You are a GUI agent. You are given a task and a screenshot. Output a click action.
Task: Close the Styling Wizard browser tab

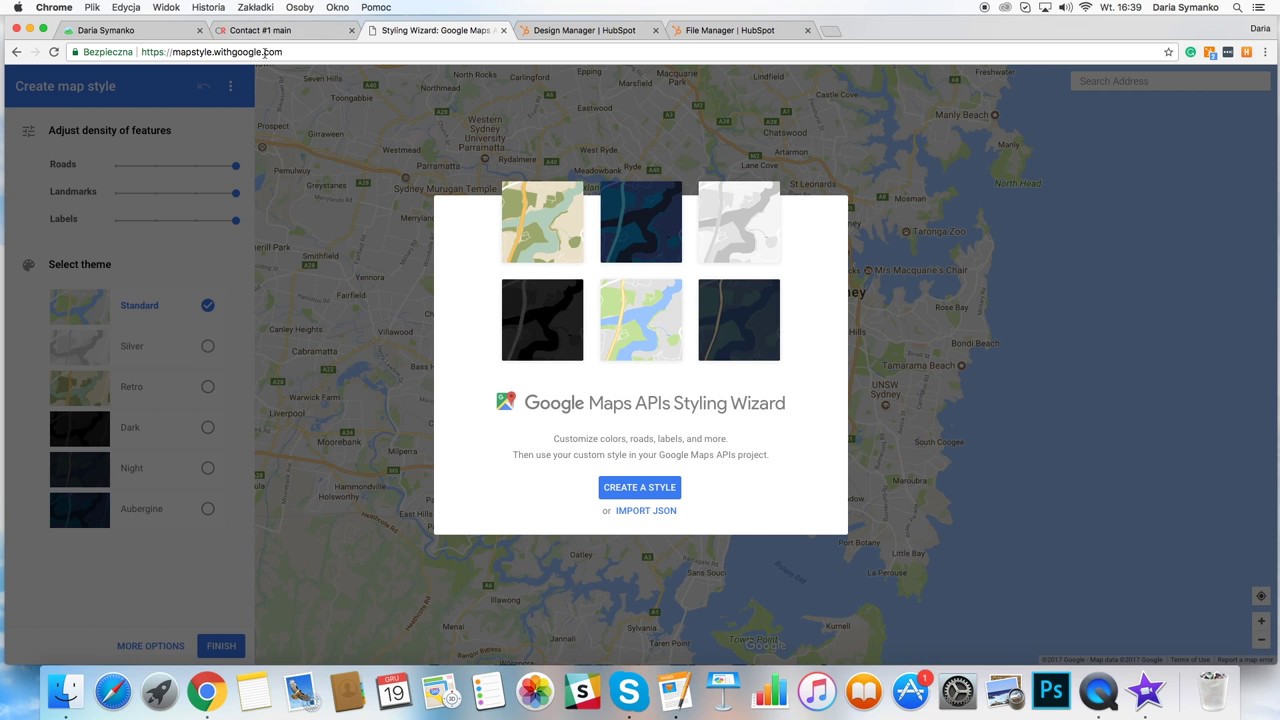click(x=503, y=30)
